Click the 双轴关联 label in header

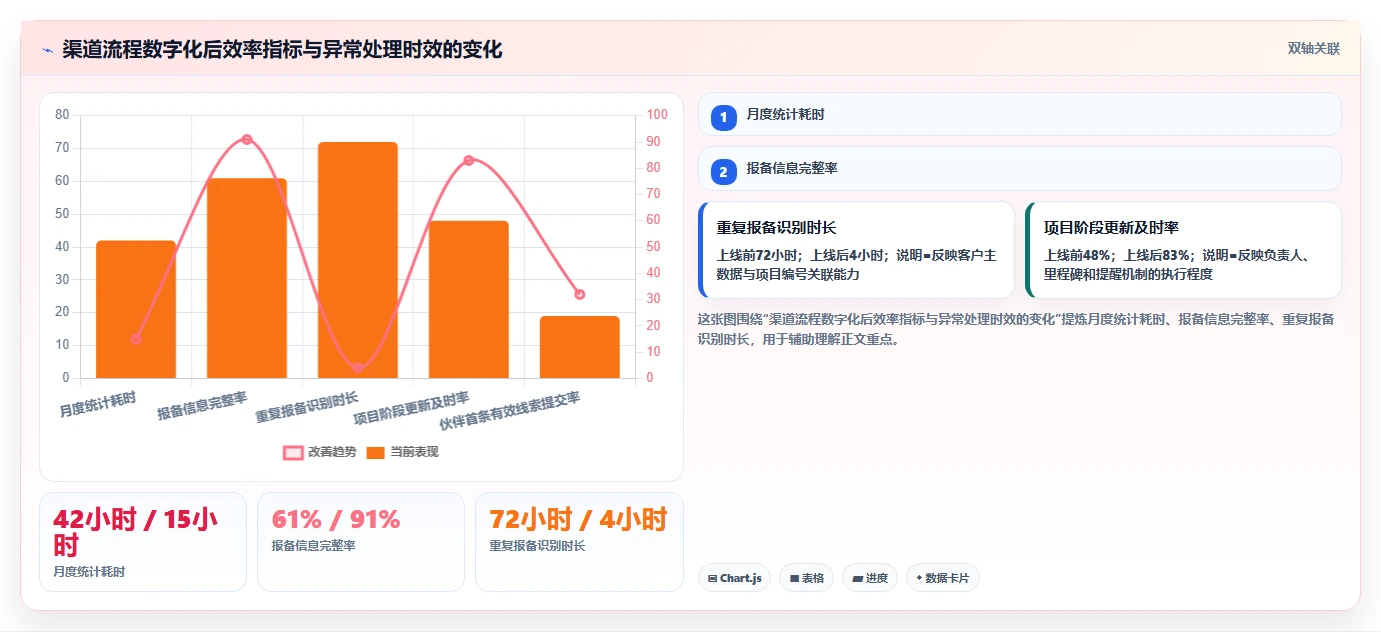pyautogui.click(x=1313, y=48)
